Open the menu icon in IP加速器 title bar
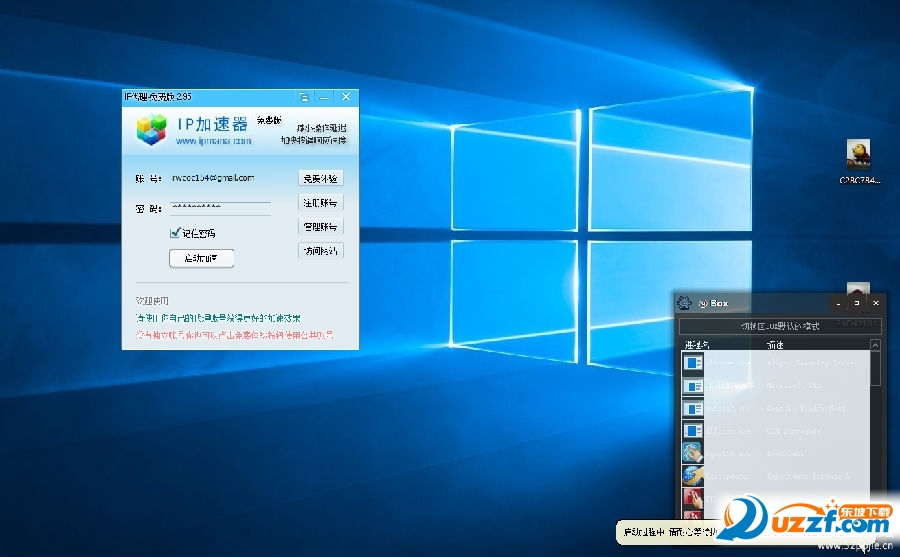The height and width of the screenshot is (557, 900). (x=303, y=97)
